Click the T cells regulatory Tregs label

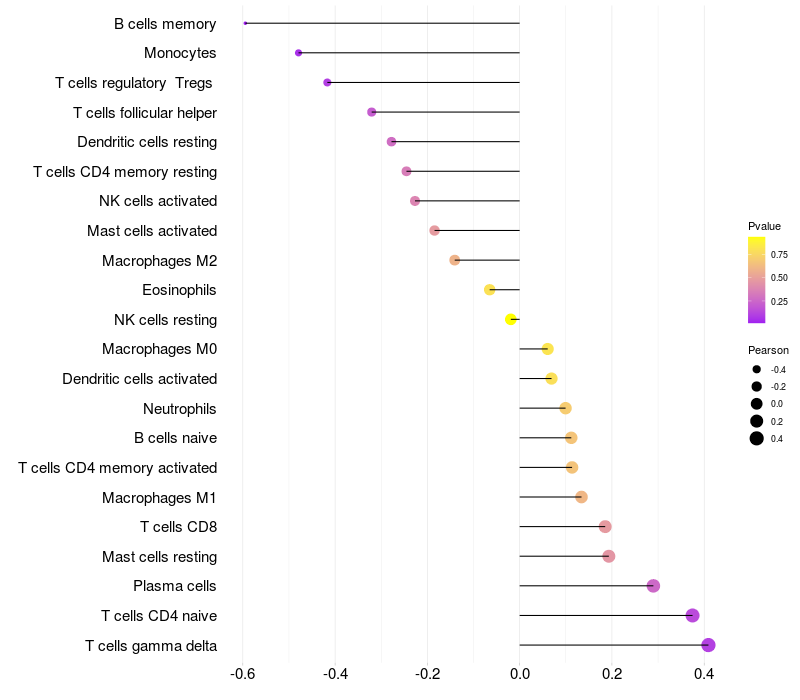click(136, 83)
